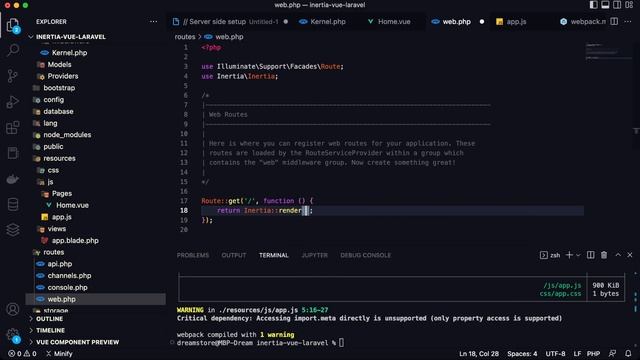Open the feedback icon in status bar
The width and height of the screenshot is (640, 360).
pos(612,353)
